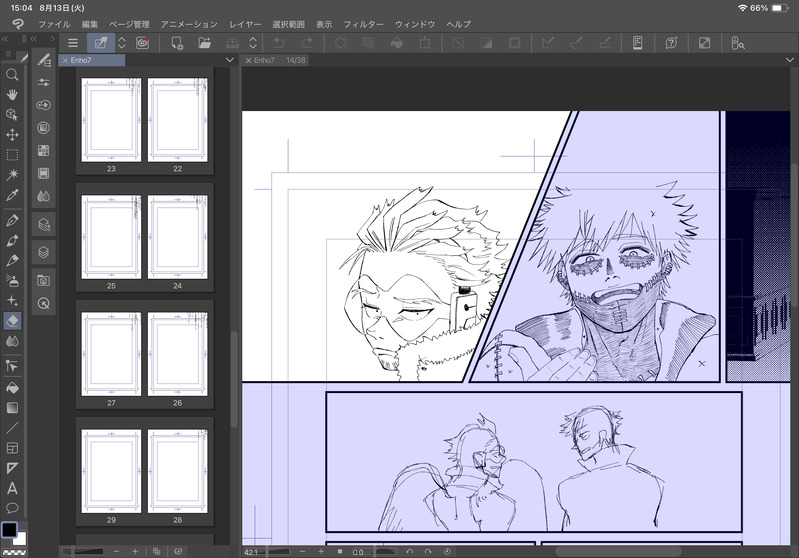Image resolution: width=799 pixels, height=558 pixels.
Task: Open smartphone companion mode icon
Action: 637,43
